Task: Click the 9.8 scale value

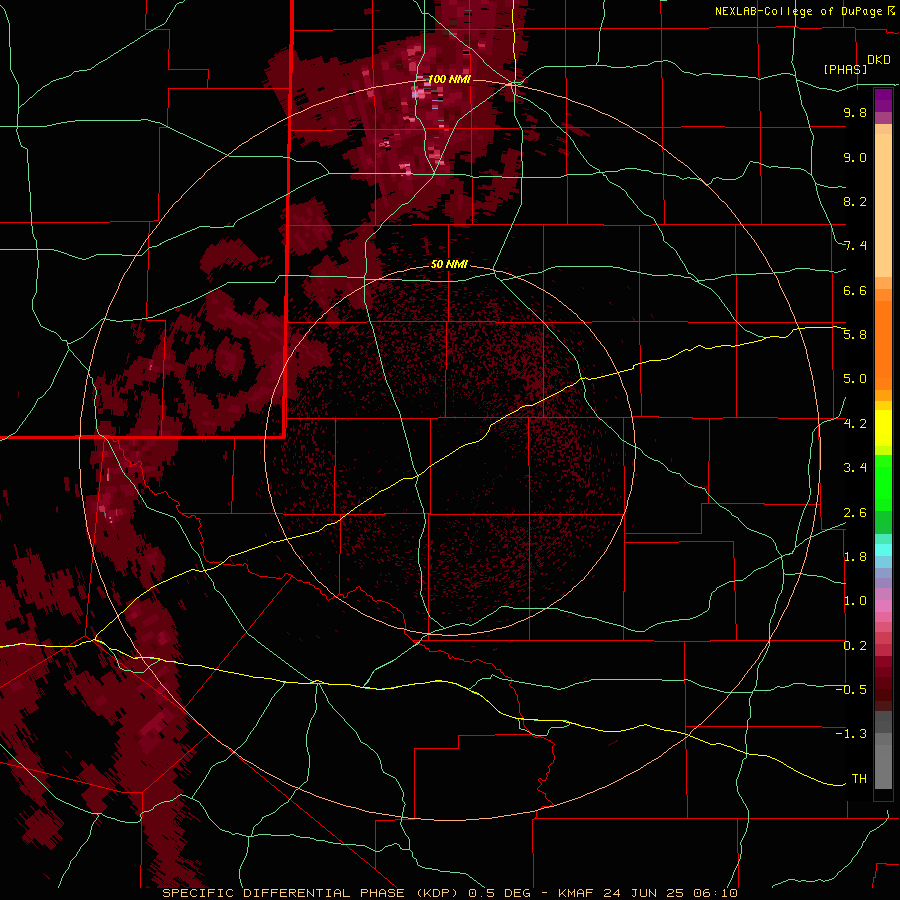Action: (x=855, y=112)
